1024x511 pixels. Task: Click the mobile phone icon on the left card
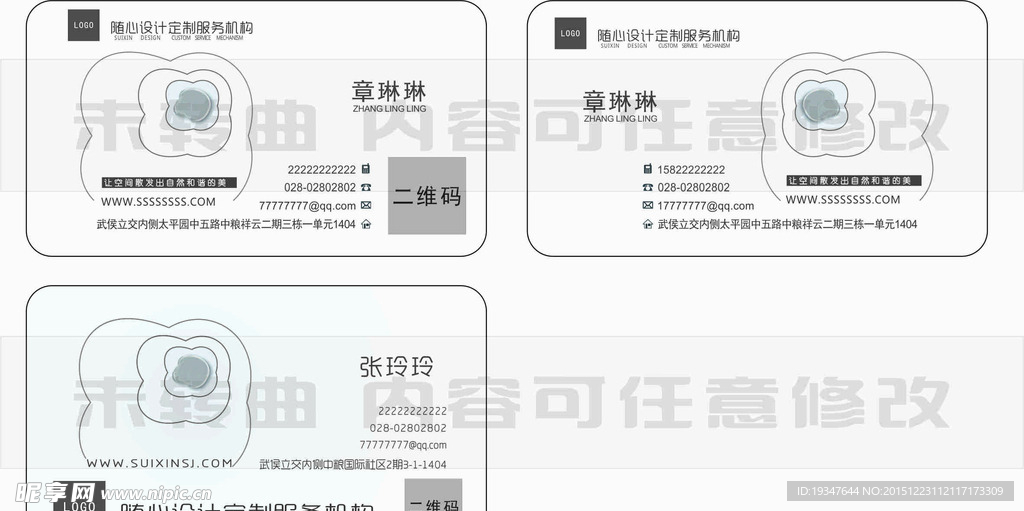pyautogui.click(x=366, y=169)
